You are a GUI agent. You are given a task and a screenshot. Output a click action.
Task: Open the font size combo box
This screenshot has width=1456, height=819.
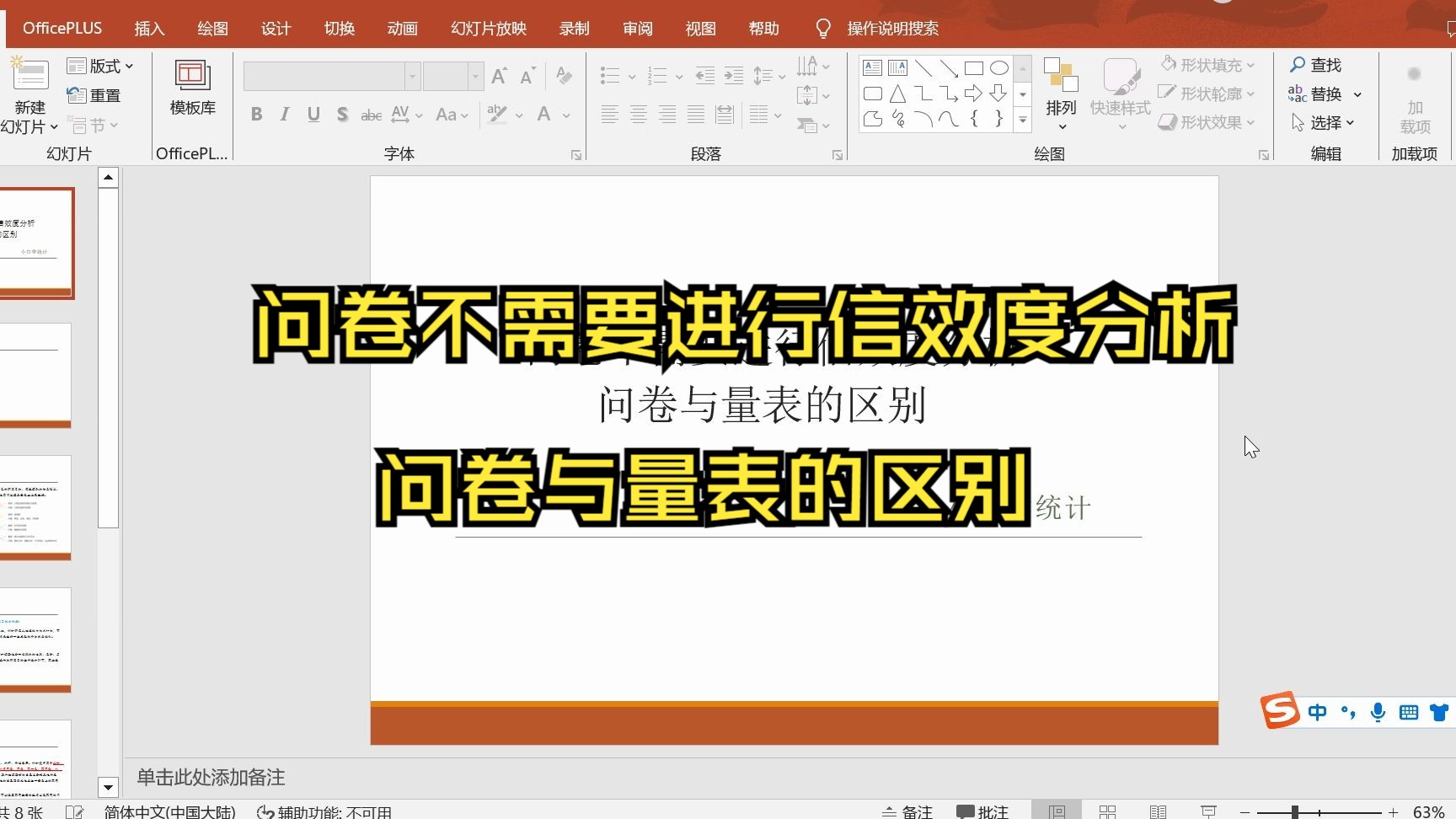(x=452, y=77)
